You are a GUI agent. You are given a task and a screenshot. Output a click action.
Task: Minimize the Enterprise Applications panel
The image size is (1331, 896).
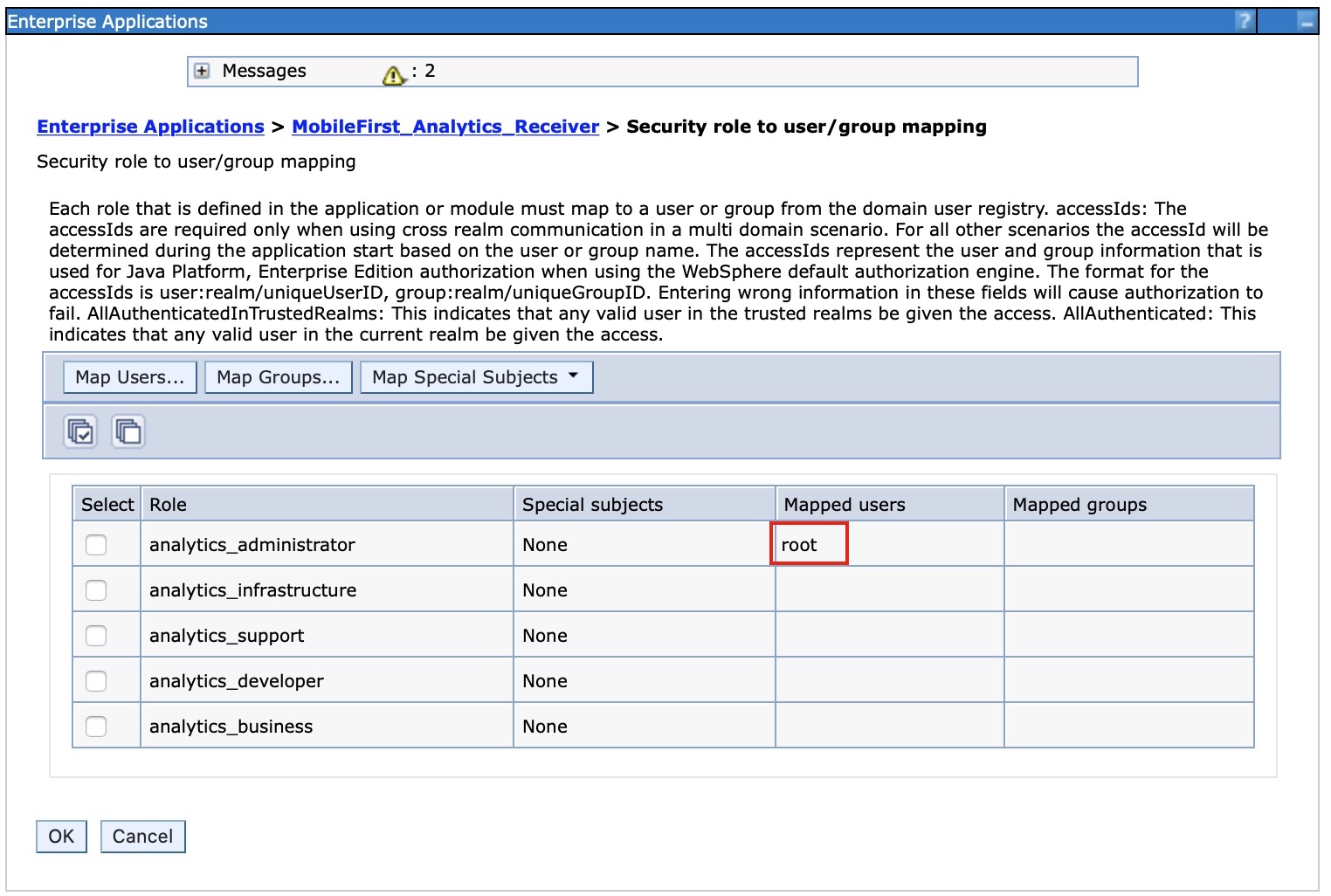pos(1307,22)
